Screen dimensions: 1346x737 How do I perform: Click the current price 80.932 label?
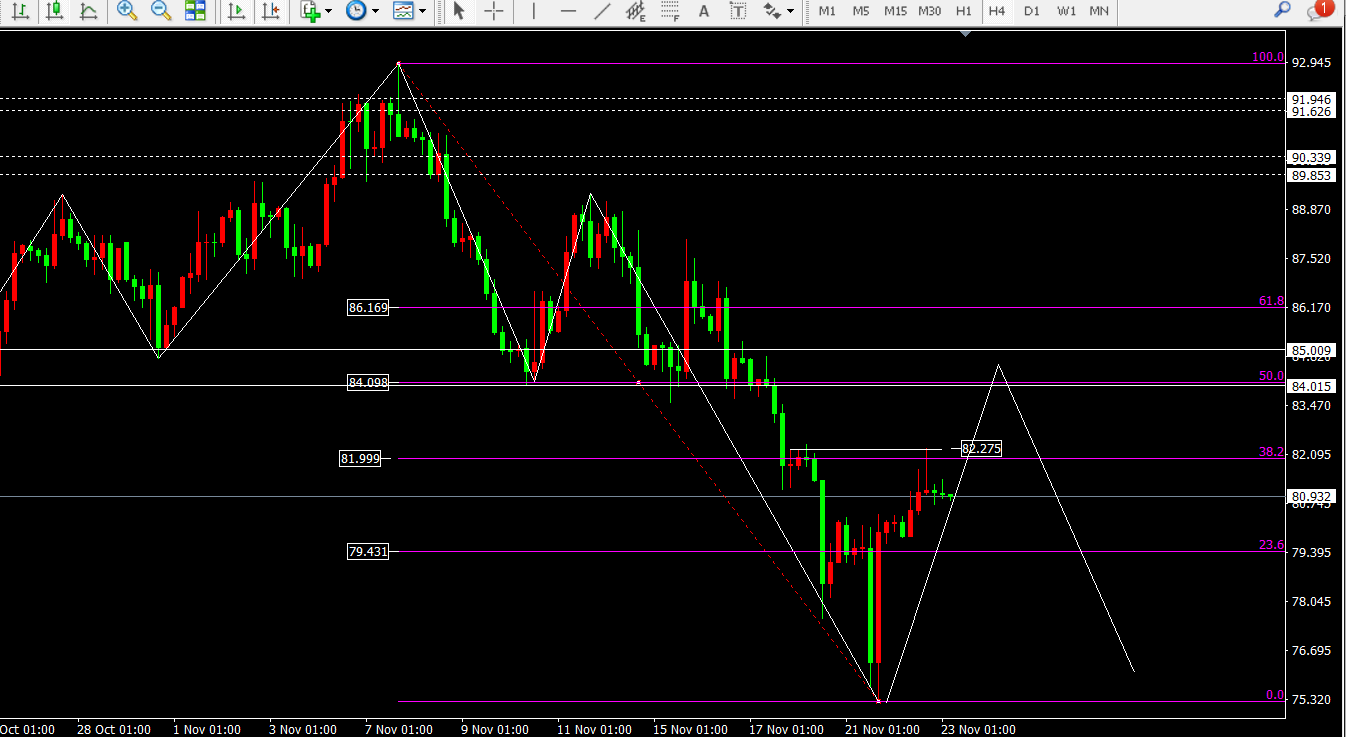tap(1311, 496)
